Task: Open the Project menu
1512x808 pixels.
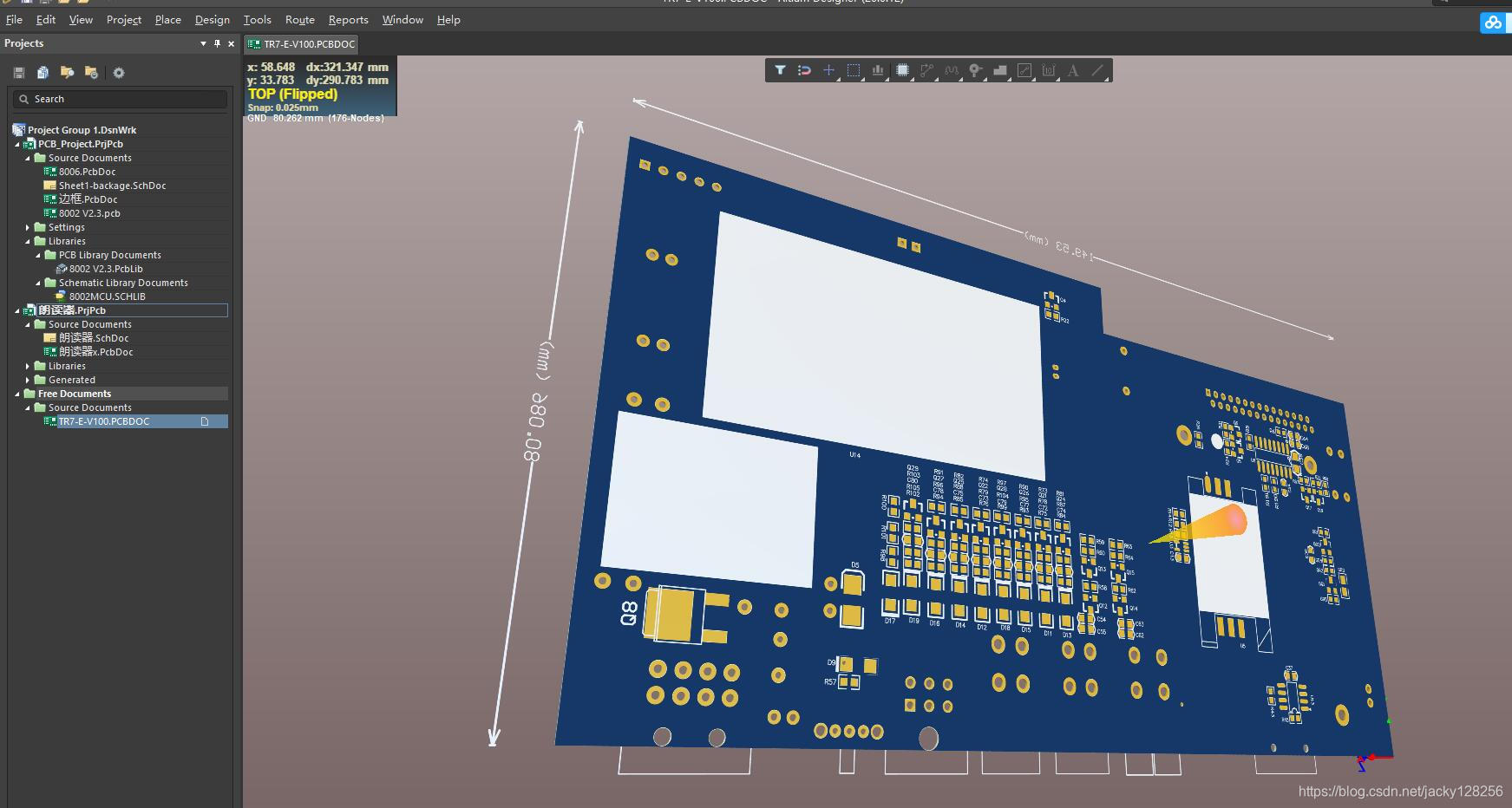Action: (124, 19)
